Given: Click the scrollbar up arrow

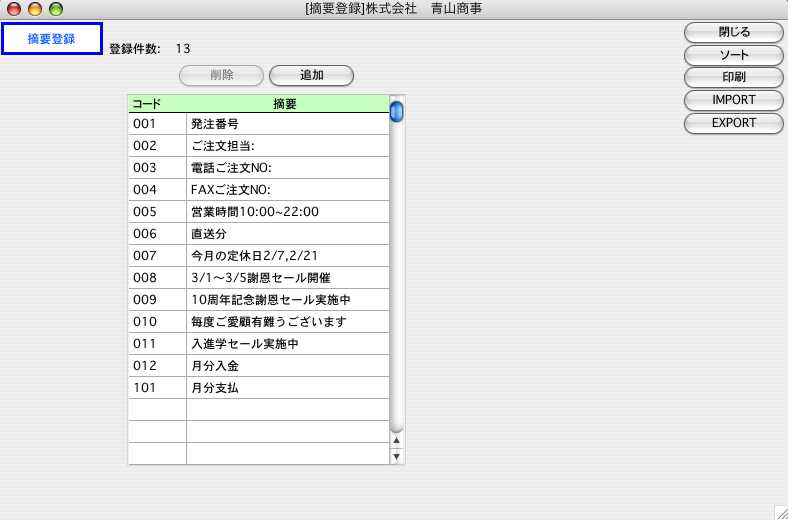Looking at the screenshot, I should pyautogui.click(x=396, y=440).
